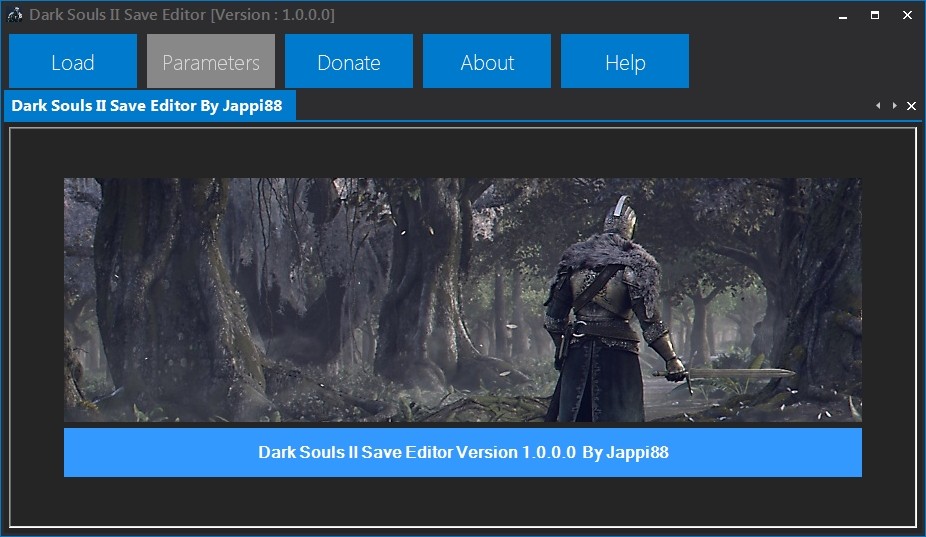The image size is (926, 537).
Task: Open the Parameters section
Action: click(x=211, y=61)
